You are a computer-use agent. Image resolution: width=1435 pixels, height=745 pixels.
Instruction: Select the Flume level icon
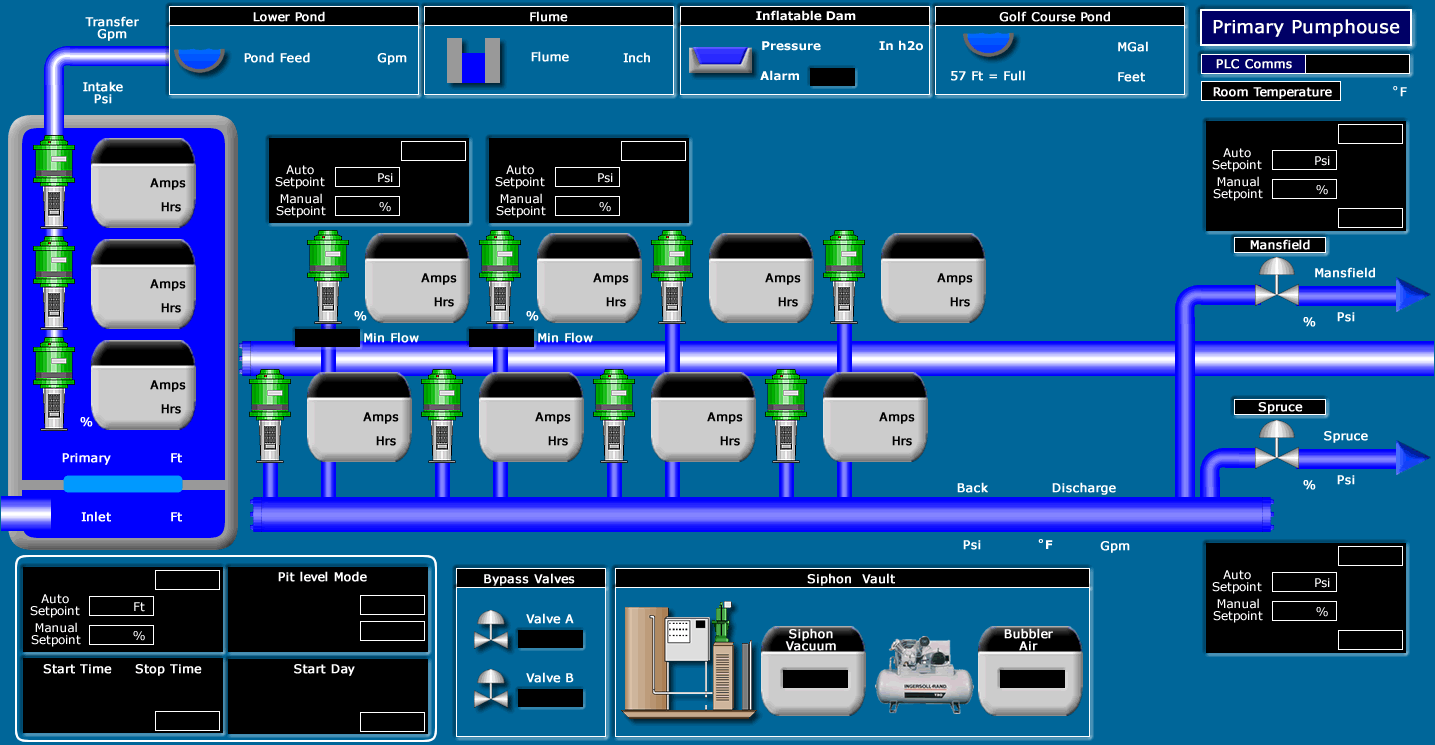coord(473,61)
